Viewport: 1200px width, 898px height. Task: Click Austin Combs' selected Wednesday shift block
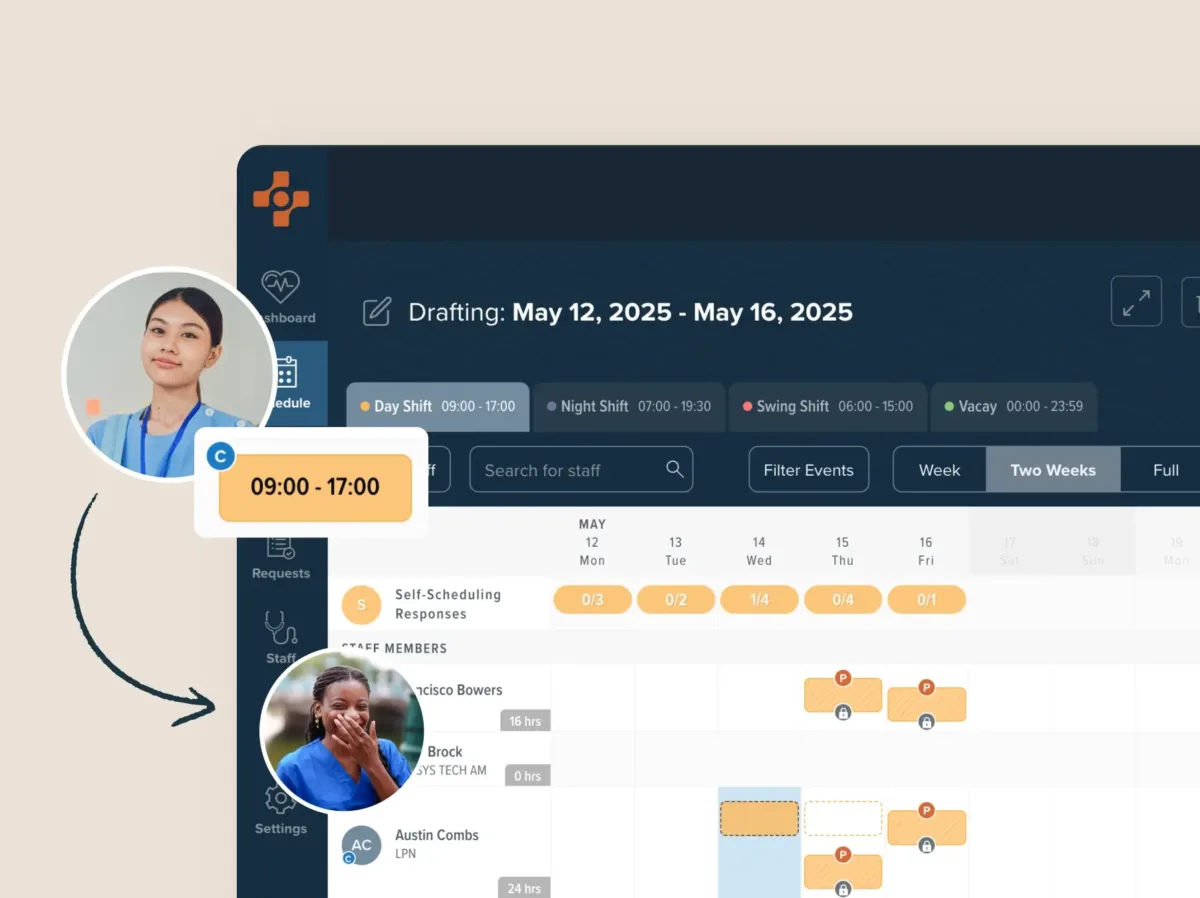click(x=759, y=818)
